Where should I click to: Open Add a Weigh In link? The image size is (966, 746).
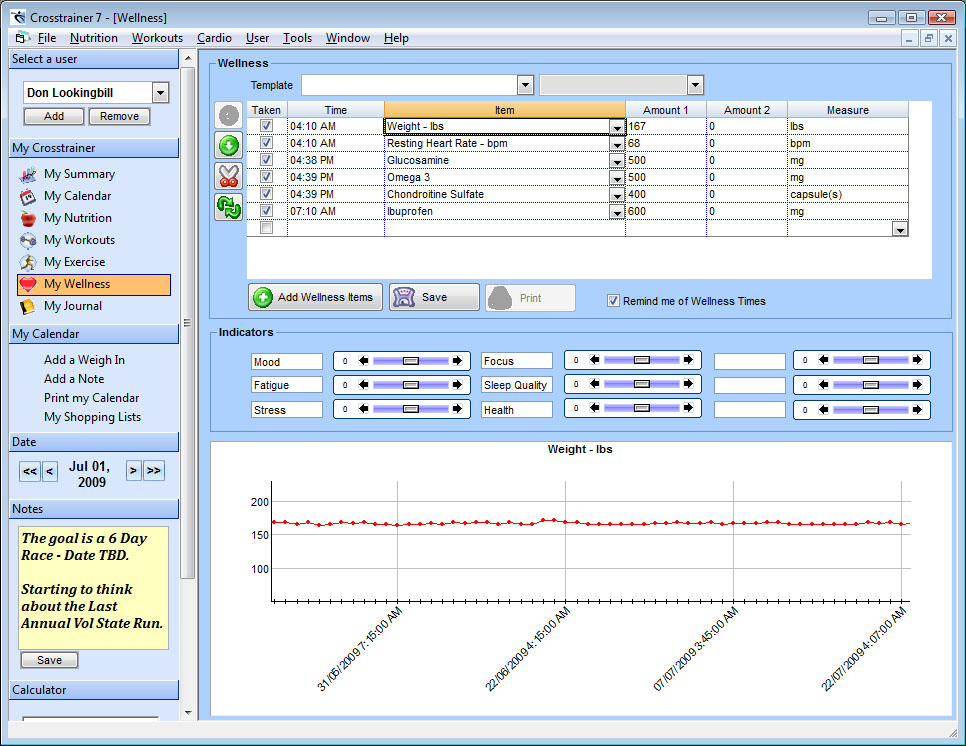[x=84, y=360]
